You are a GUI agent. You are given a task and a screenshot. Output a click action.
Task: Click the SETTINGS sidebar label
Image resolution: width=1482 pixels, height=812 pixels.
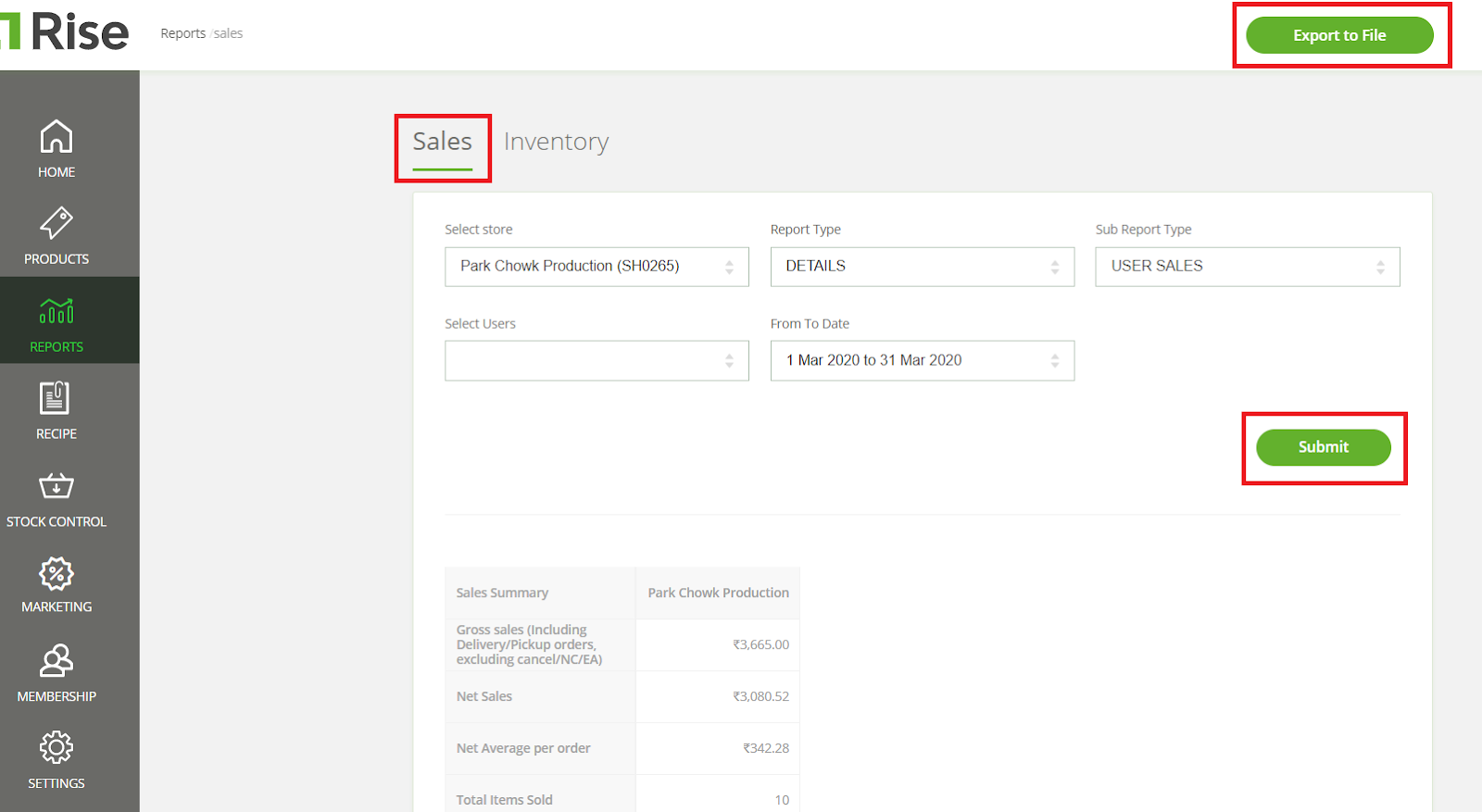click(x=57, y=783)
